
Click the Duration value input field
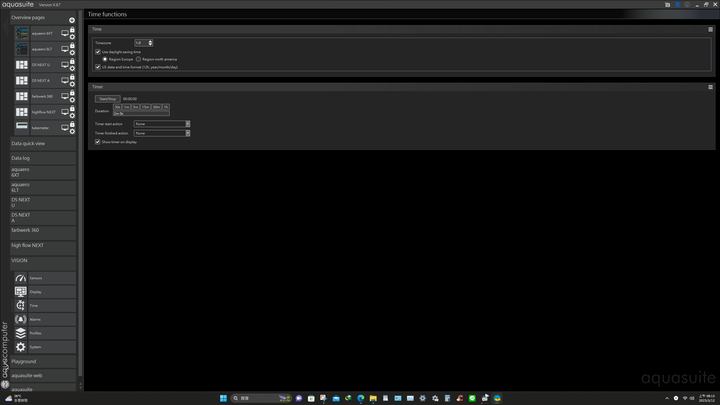(141, 113)
